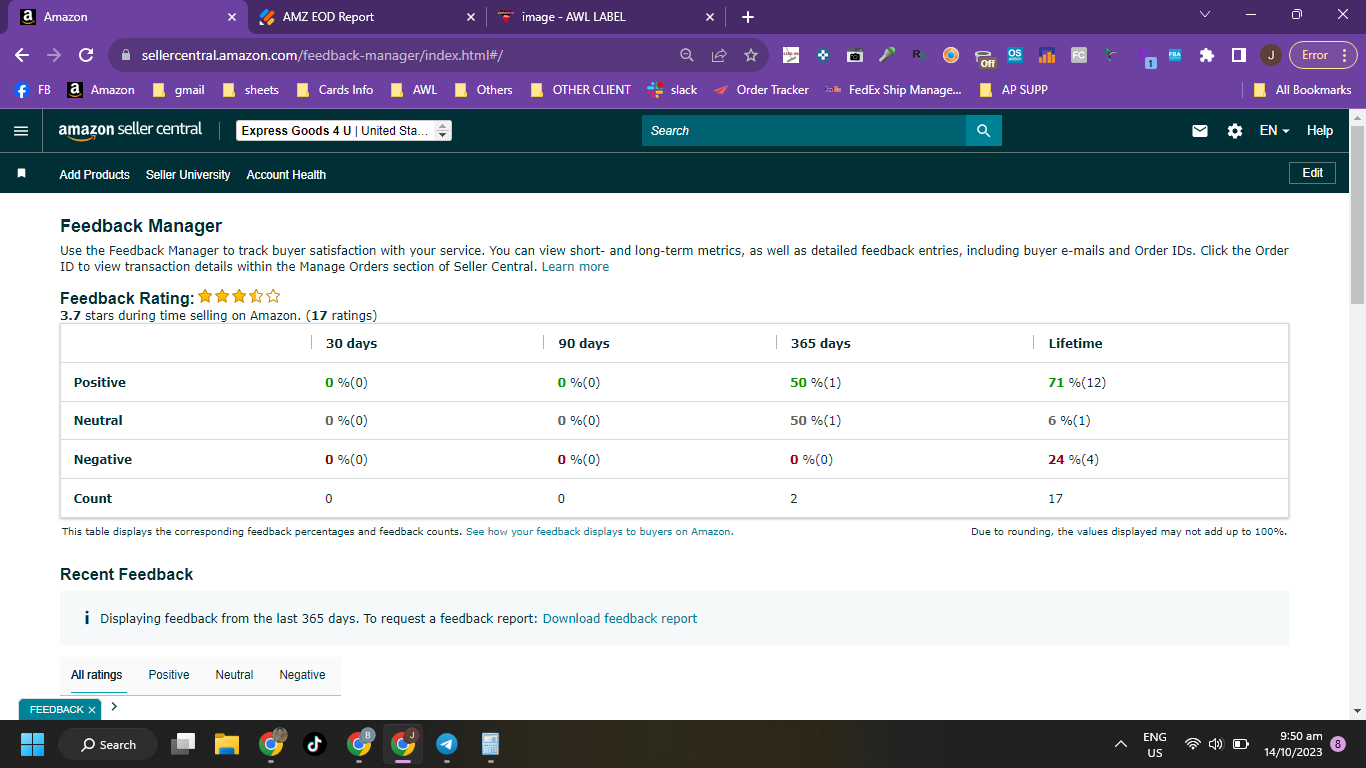Click See how your feedback displays link

599,532
